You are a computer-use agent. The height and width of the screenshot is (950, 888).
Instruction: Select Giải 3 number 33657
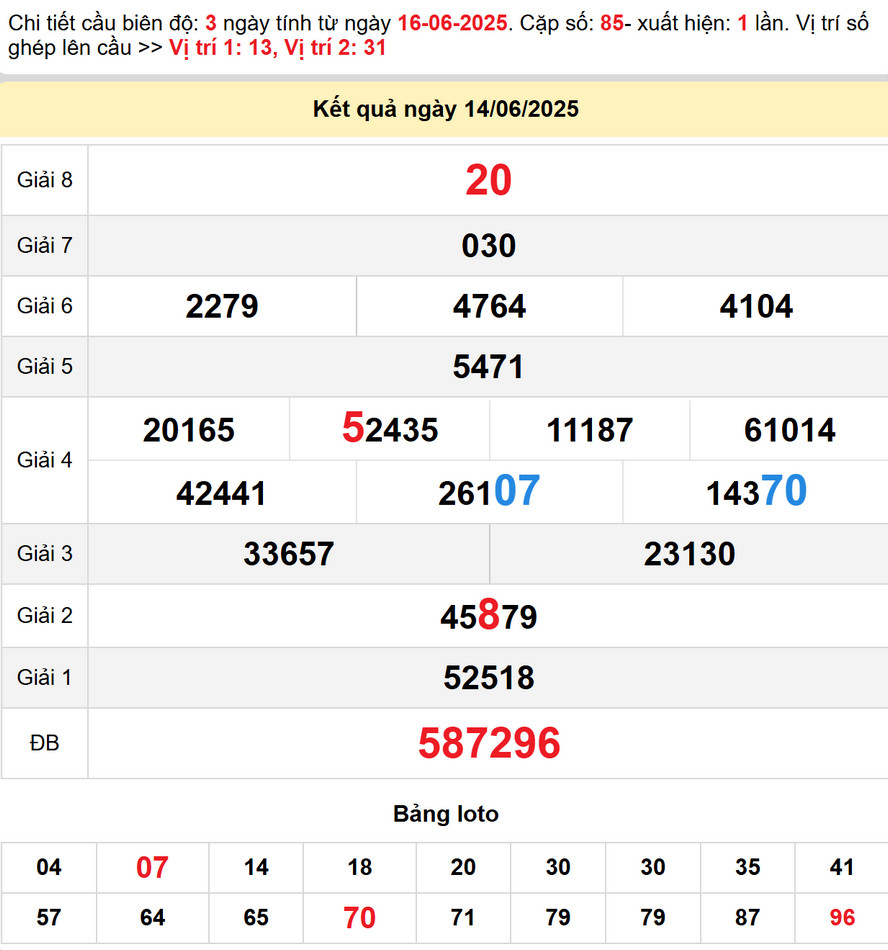[x=288, y=554]
